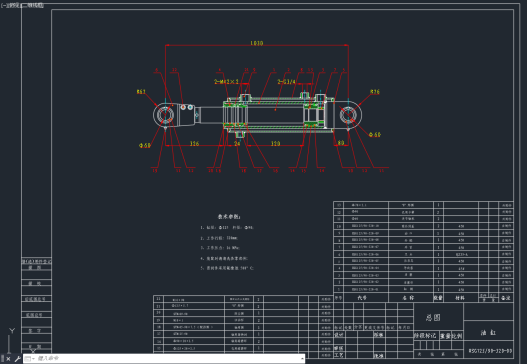Select the 320 stroke dimension text

(276, 144)
